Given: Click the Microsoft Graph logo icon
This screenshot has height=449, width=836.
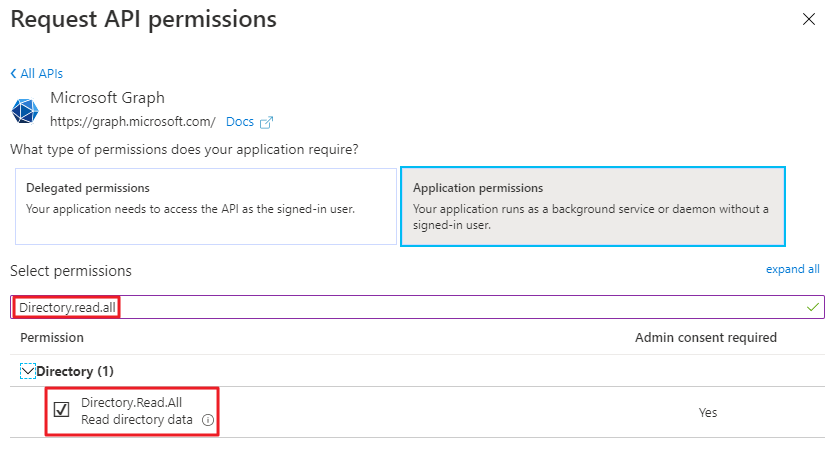Looking at the screenshot, I should click(25, 111).
